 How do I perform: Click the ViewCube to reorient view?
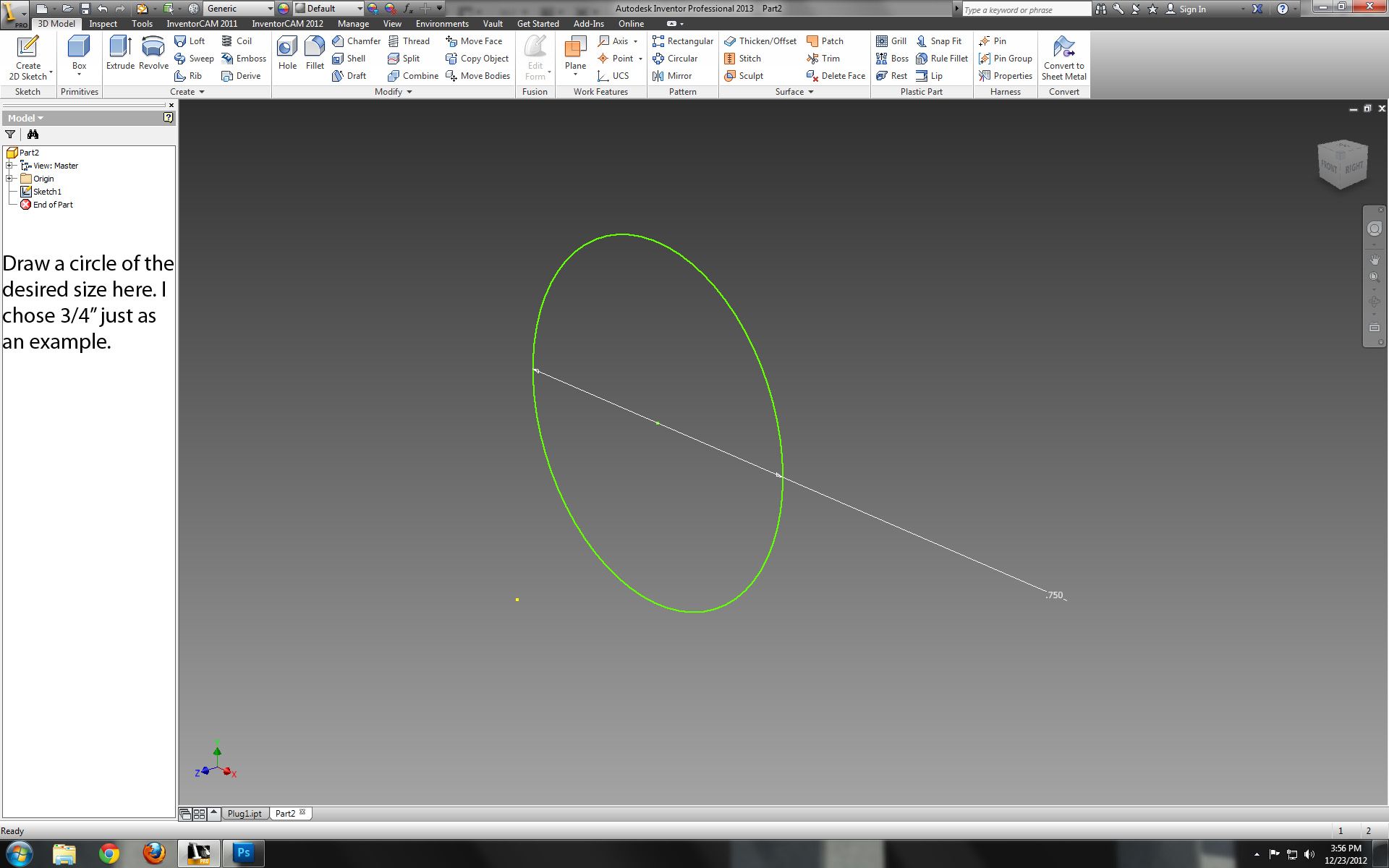[1343, 165]
